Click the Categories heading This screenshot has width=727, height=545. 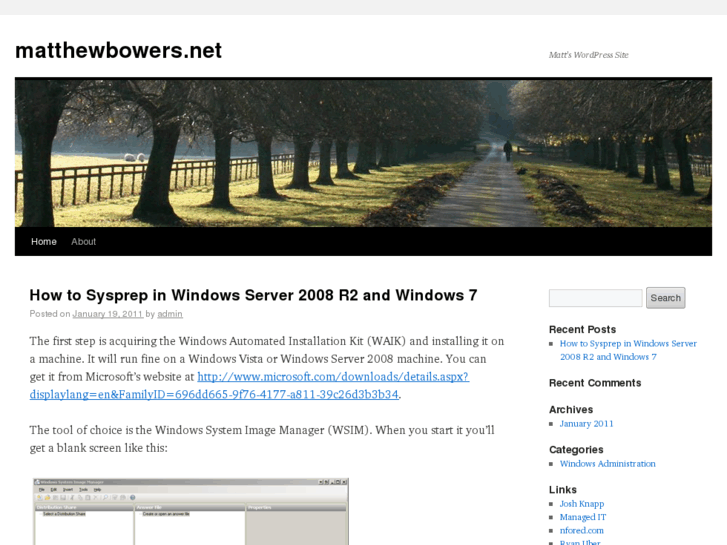576,449
